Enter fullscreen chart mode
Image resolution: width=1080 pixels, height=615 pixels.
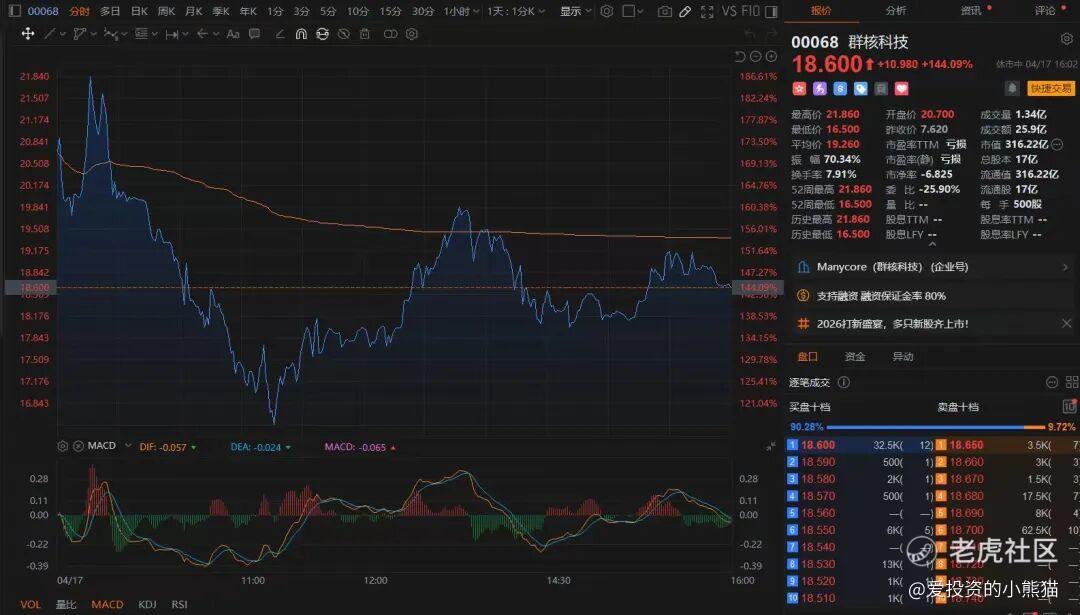(x=707, y=12)
